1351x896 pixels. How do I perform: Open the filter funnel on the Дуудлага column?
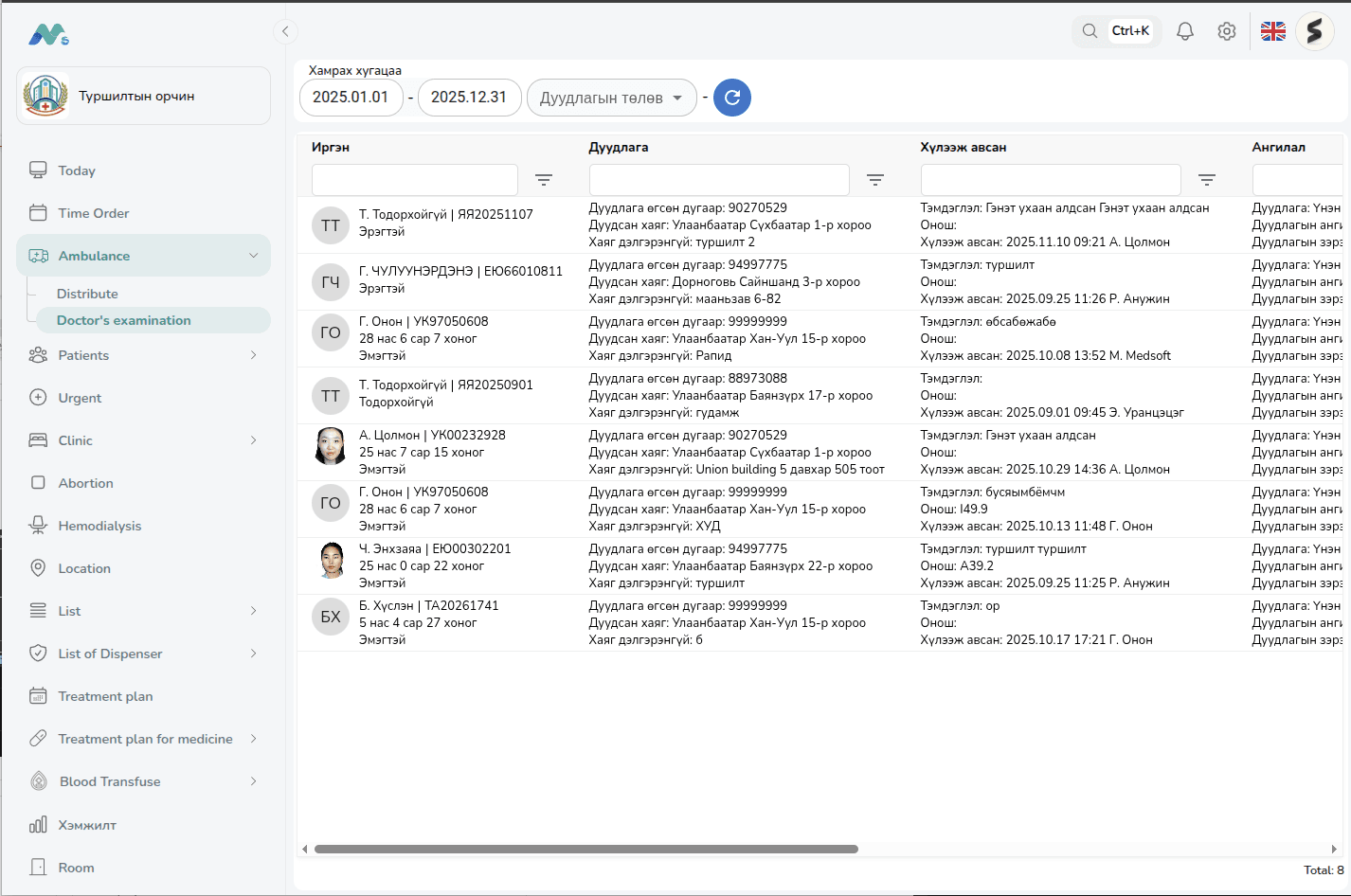tap(874, 179)
